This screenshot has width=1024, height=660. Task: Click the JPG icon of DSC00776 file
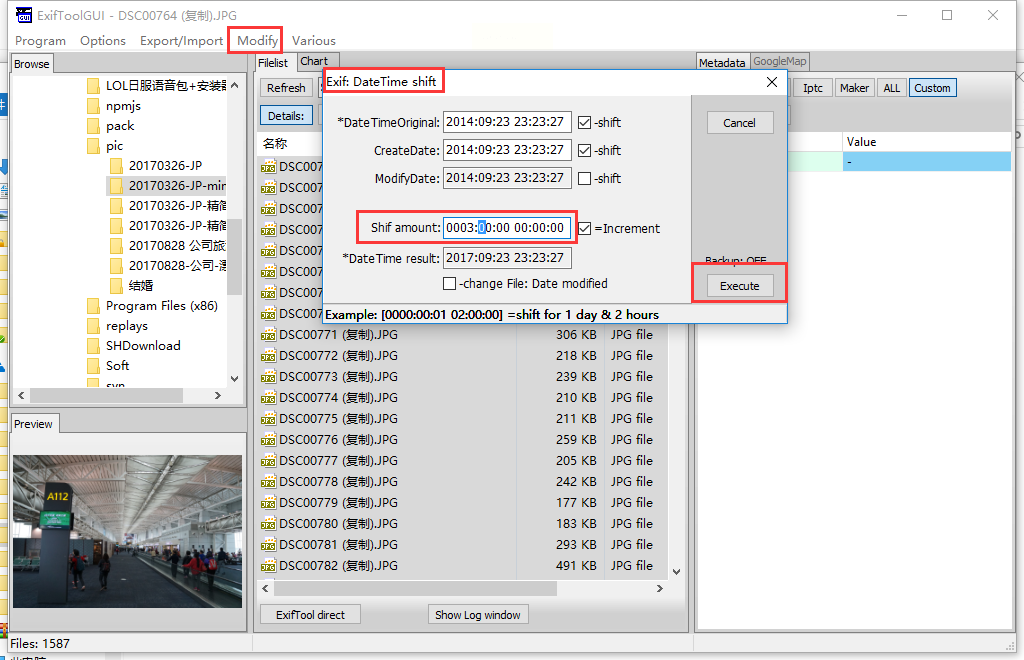coord(268,441)
